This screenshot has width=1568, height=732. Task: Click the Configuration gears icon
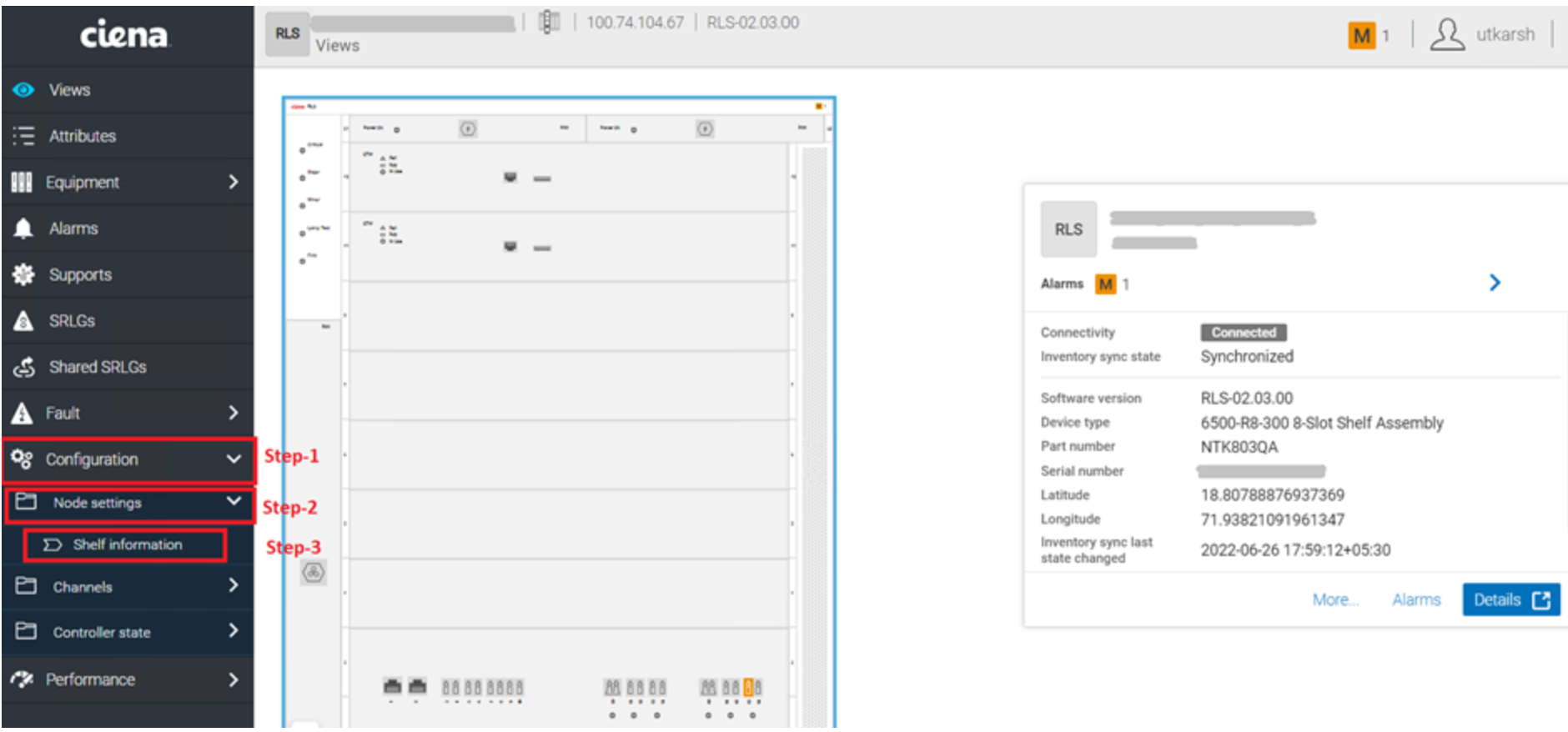(22, 459)
